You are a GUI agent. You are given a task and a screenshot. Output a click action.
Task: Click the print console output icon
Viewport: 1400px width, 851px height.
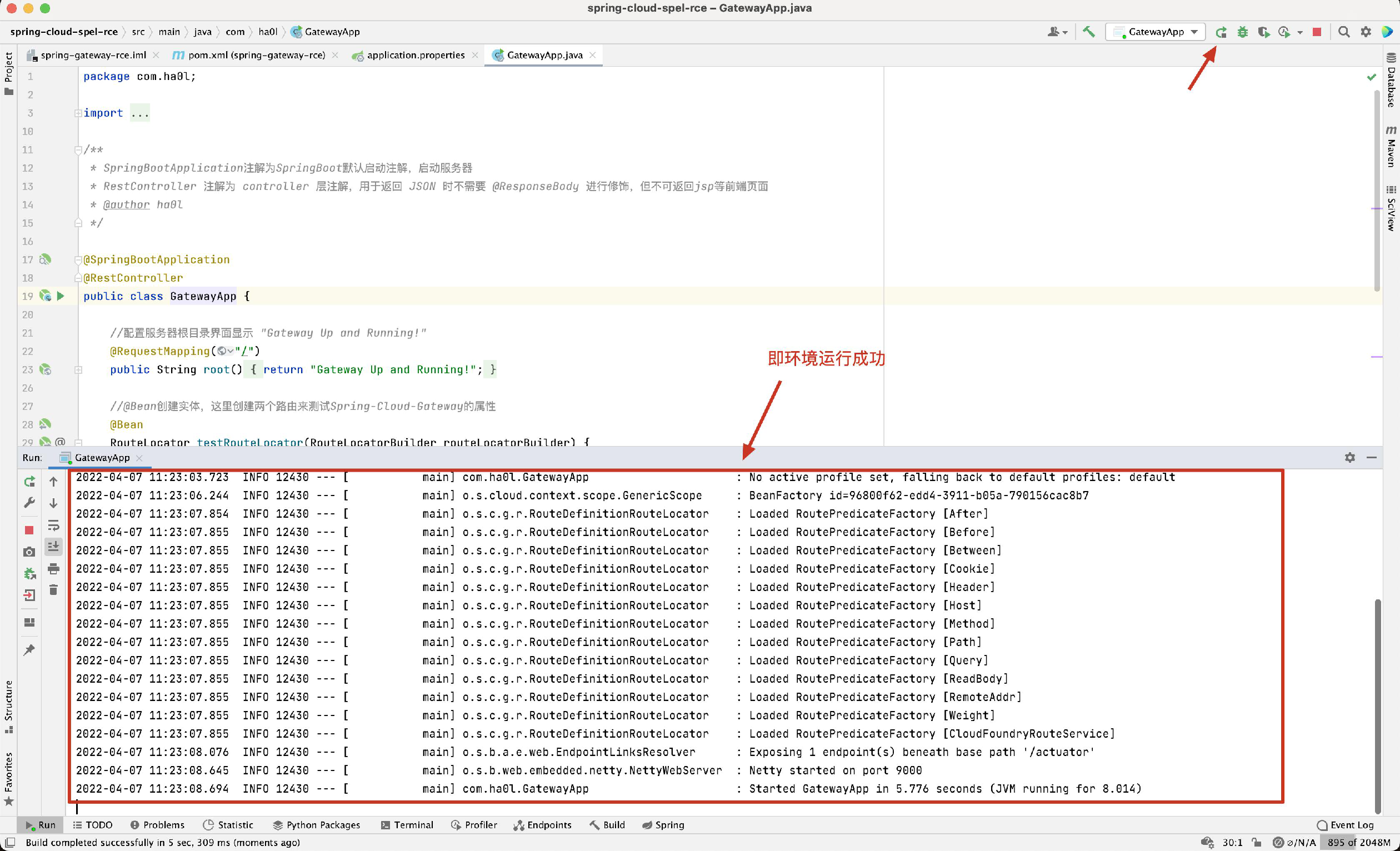tap(53, 569)
